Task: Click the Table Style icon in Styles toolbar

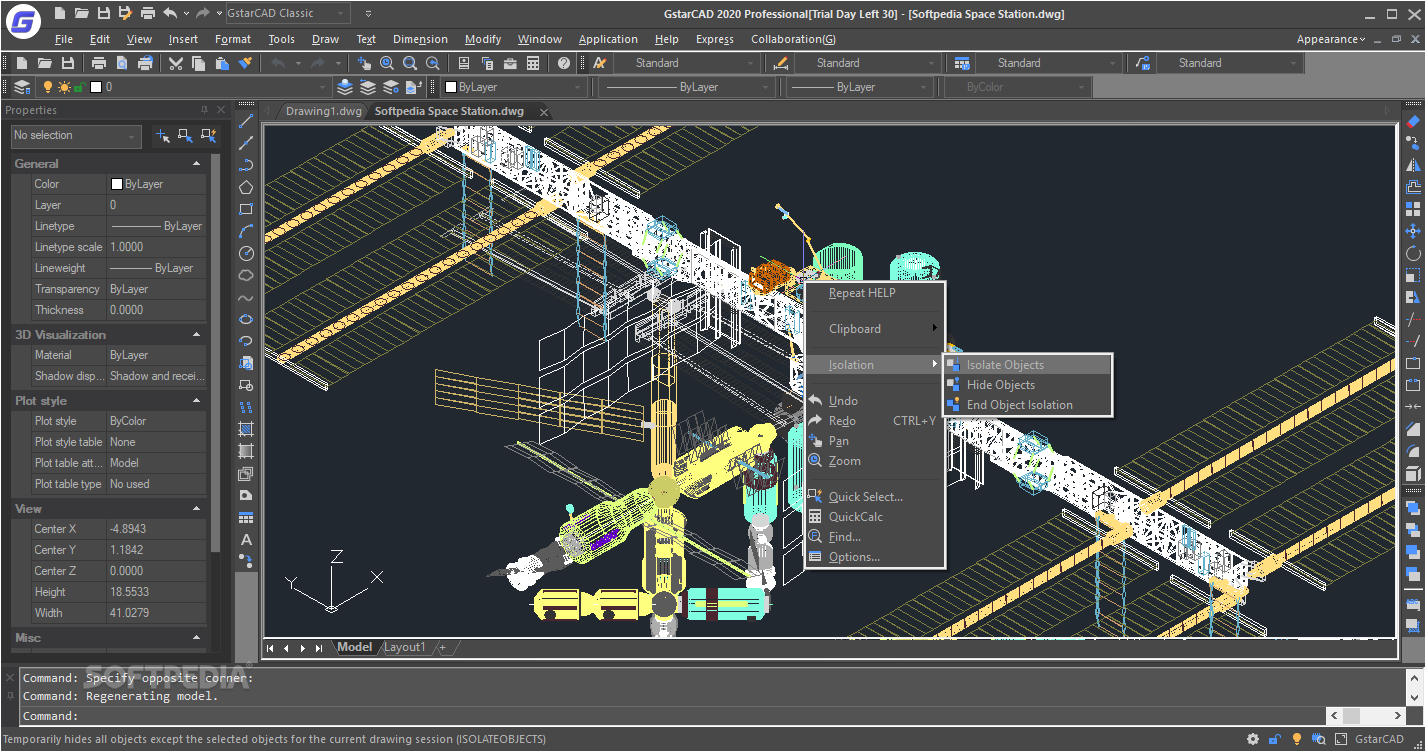Action: tap(962, 63)
